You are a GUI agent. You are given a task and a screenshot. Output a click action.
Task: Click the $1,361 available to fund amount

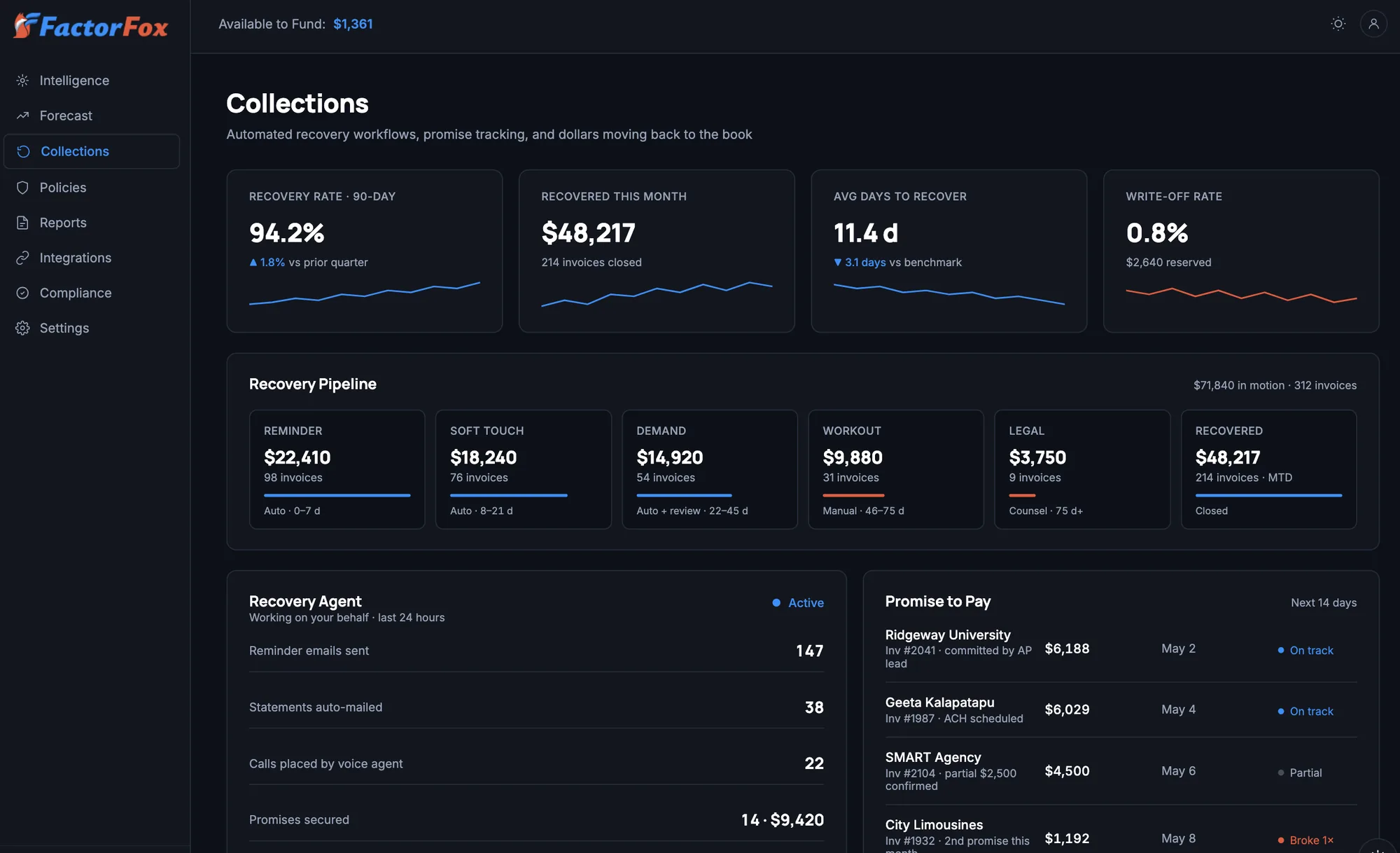(x=353, y=24)
